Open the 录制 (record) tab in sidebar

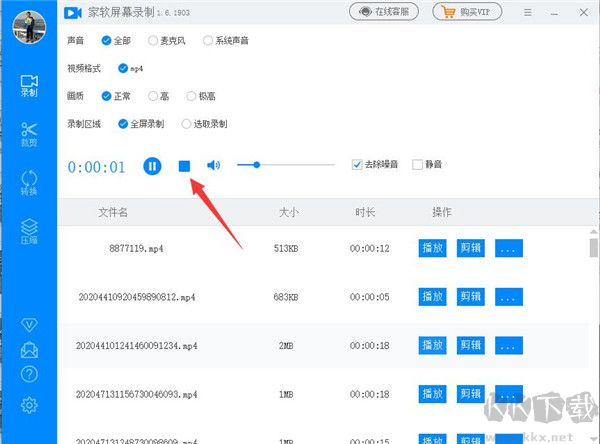click(x=29, y=86)
